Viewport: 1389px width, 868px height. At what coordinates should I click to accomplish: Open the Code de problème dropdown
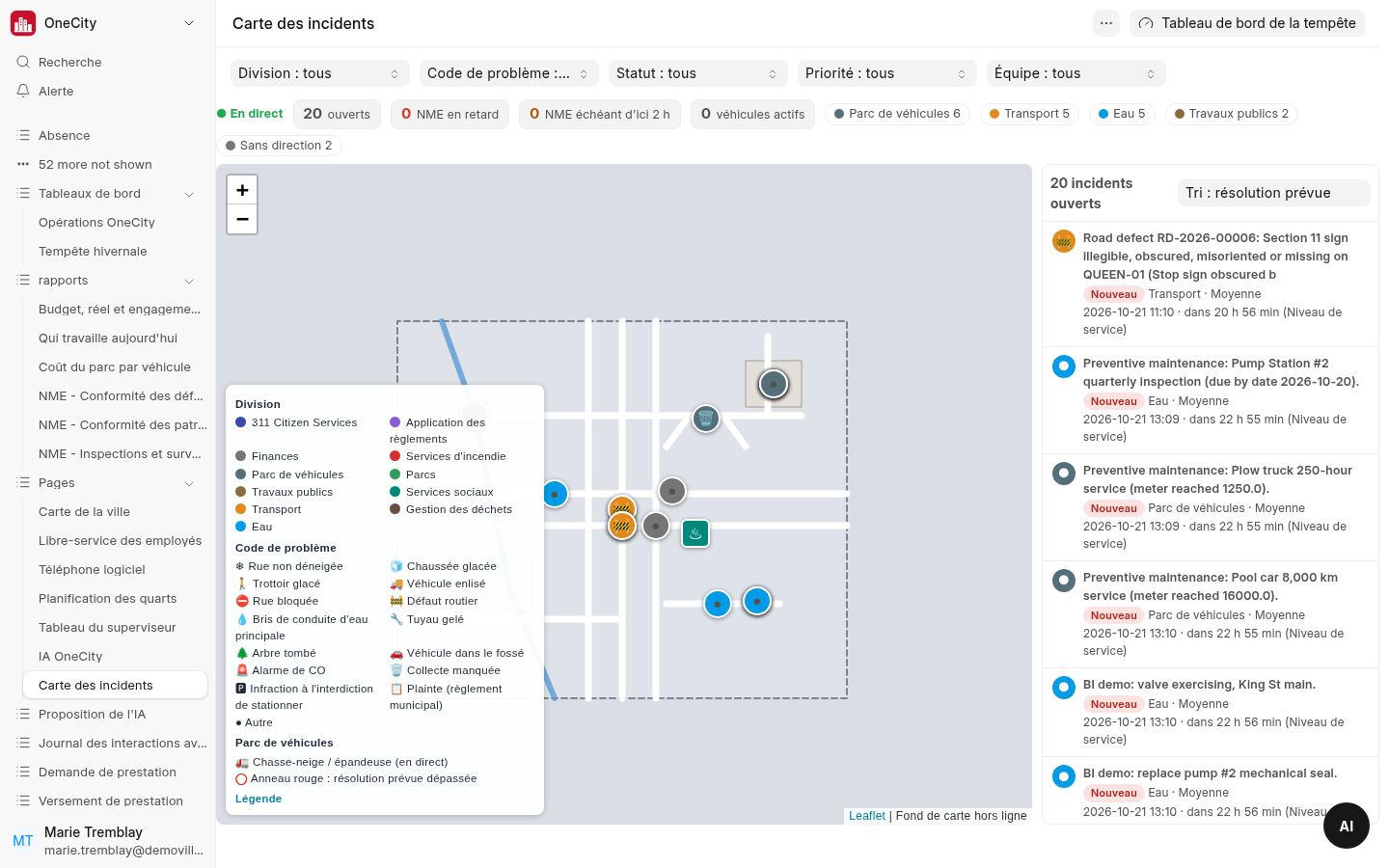click(x=509, y=73)
